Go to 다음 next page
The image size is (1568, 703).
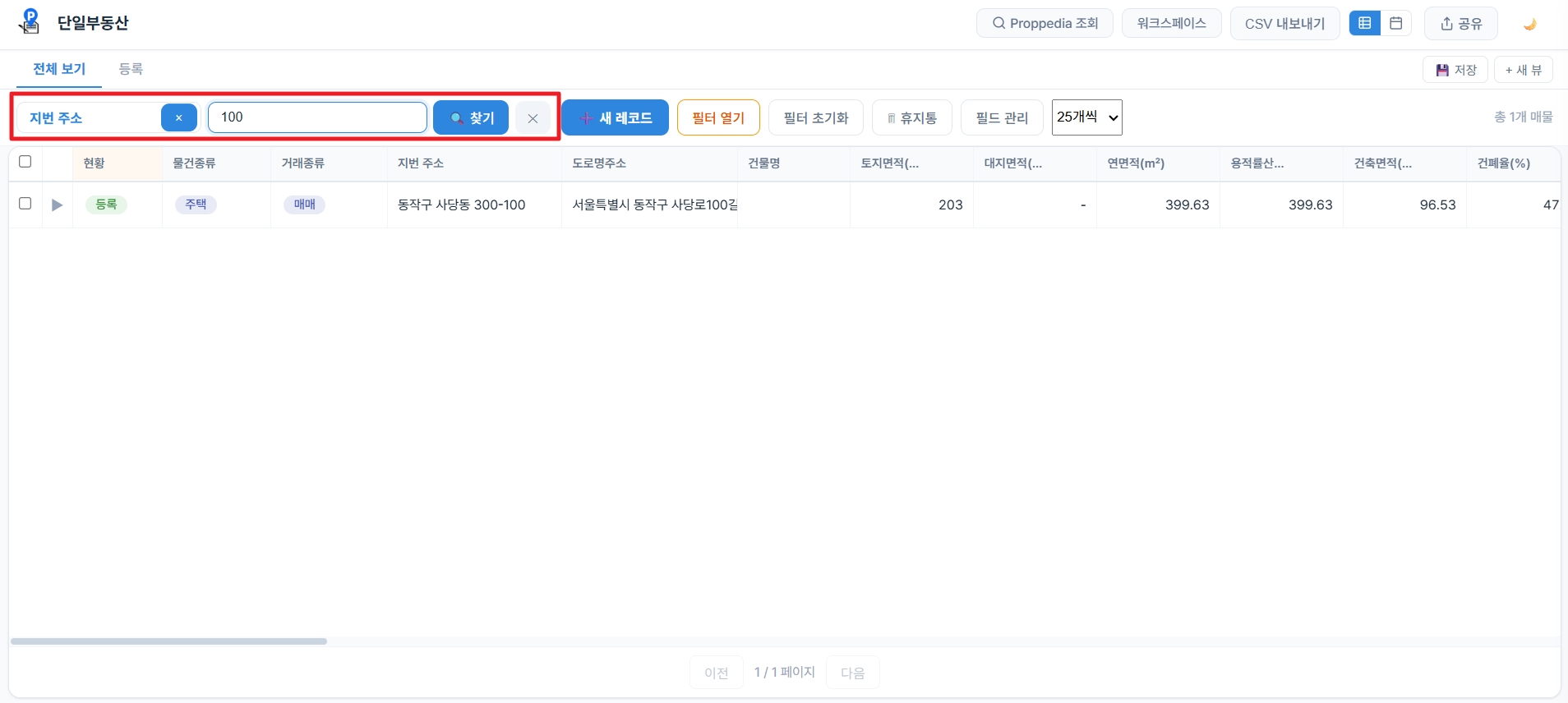tap(853, 673)
